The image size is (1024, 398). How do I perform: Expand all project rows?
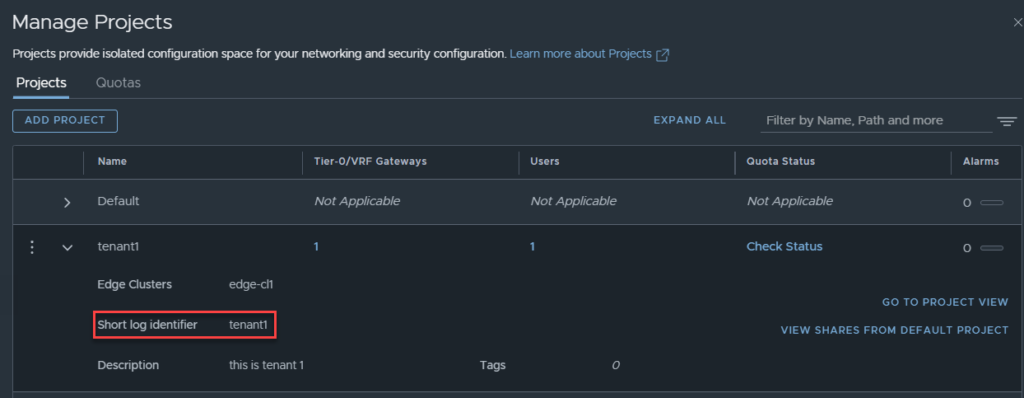690,120
